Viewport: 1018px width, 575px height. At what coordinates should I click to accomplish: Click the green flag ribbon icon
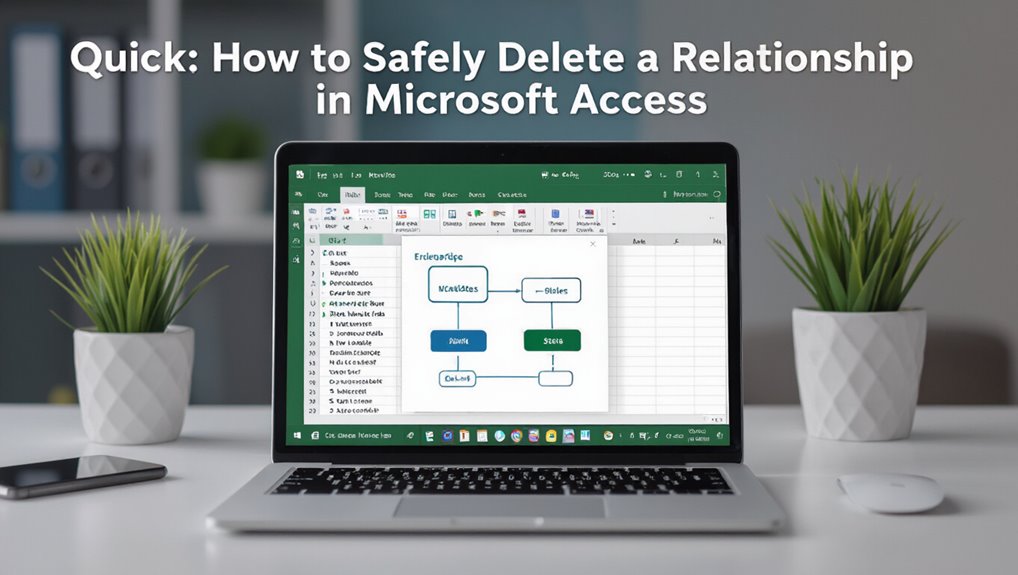pyautogui.click(x=478, y=214)
